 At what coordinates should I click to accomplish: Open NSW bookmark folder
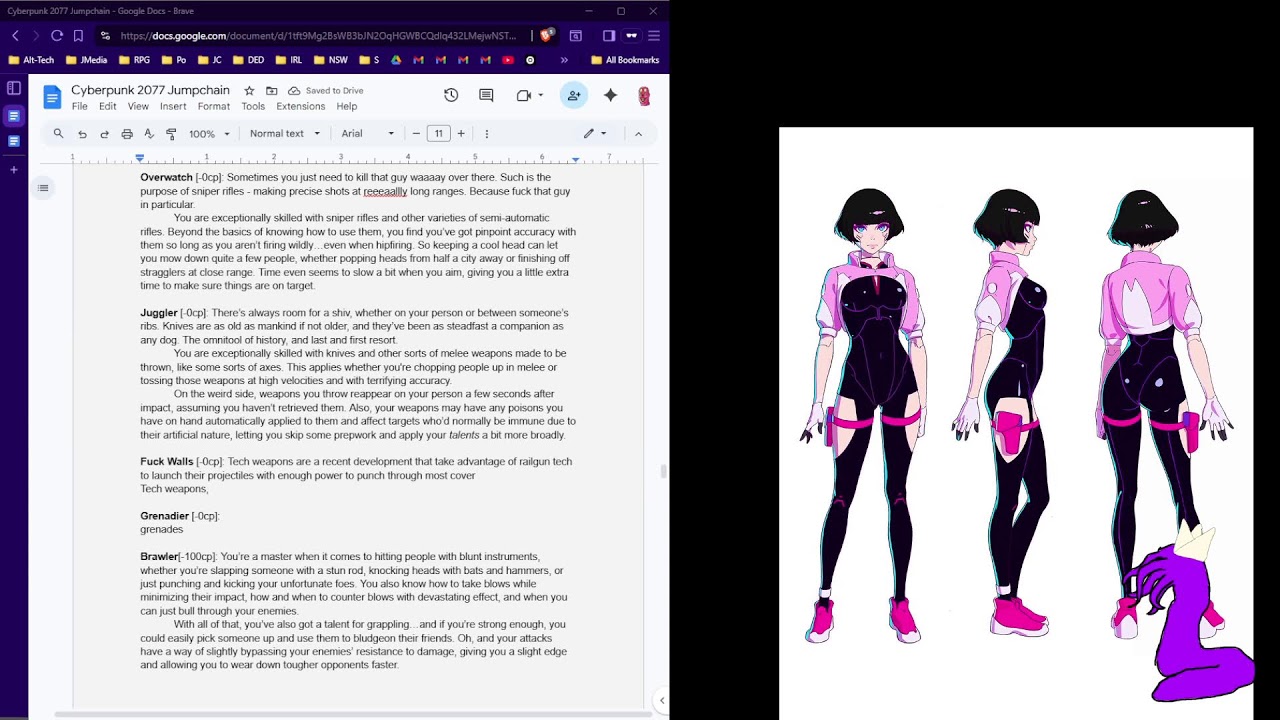pyautogui.click(x=330, y=60)
